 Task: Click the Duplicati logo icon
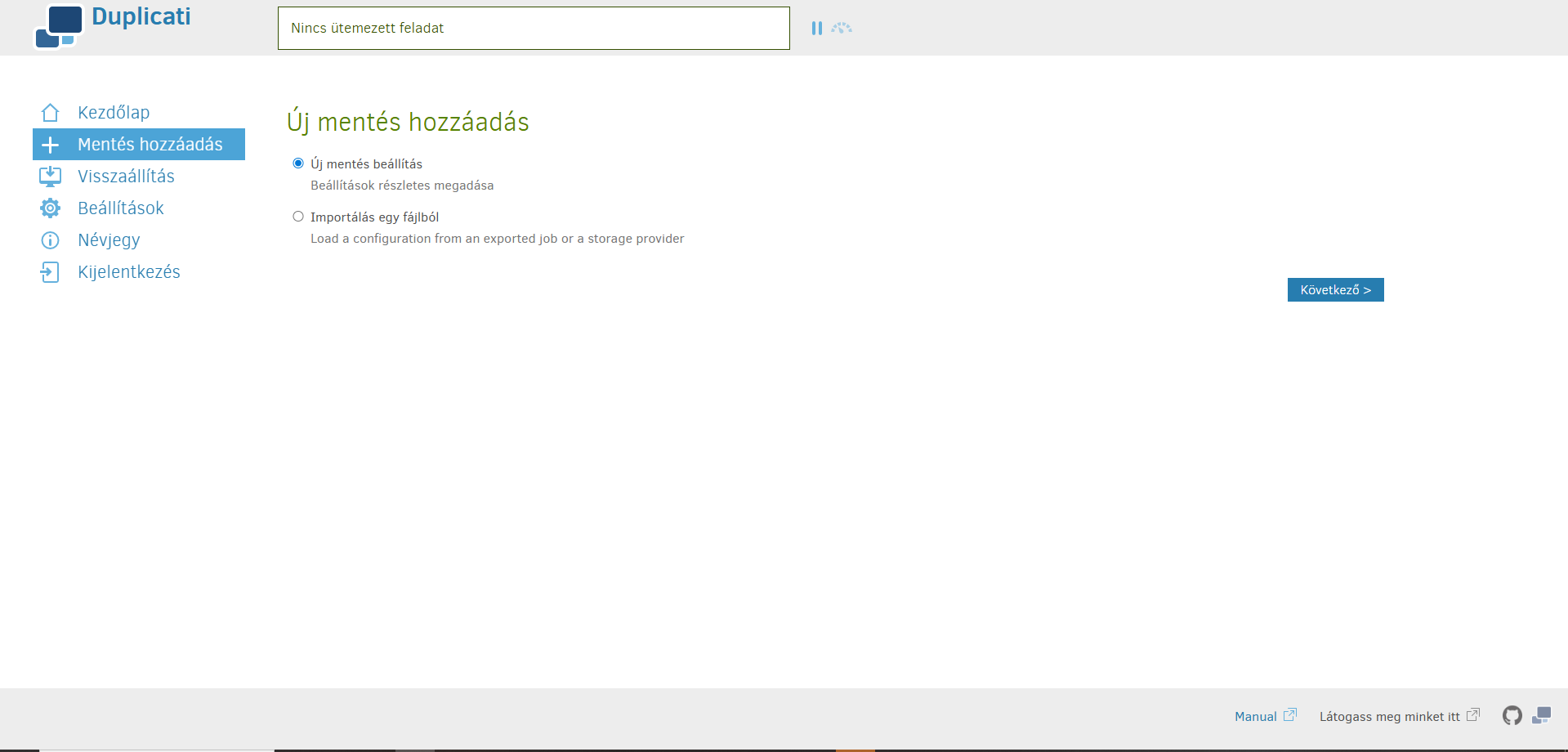pyautogui.click(x=59, y=26)
